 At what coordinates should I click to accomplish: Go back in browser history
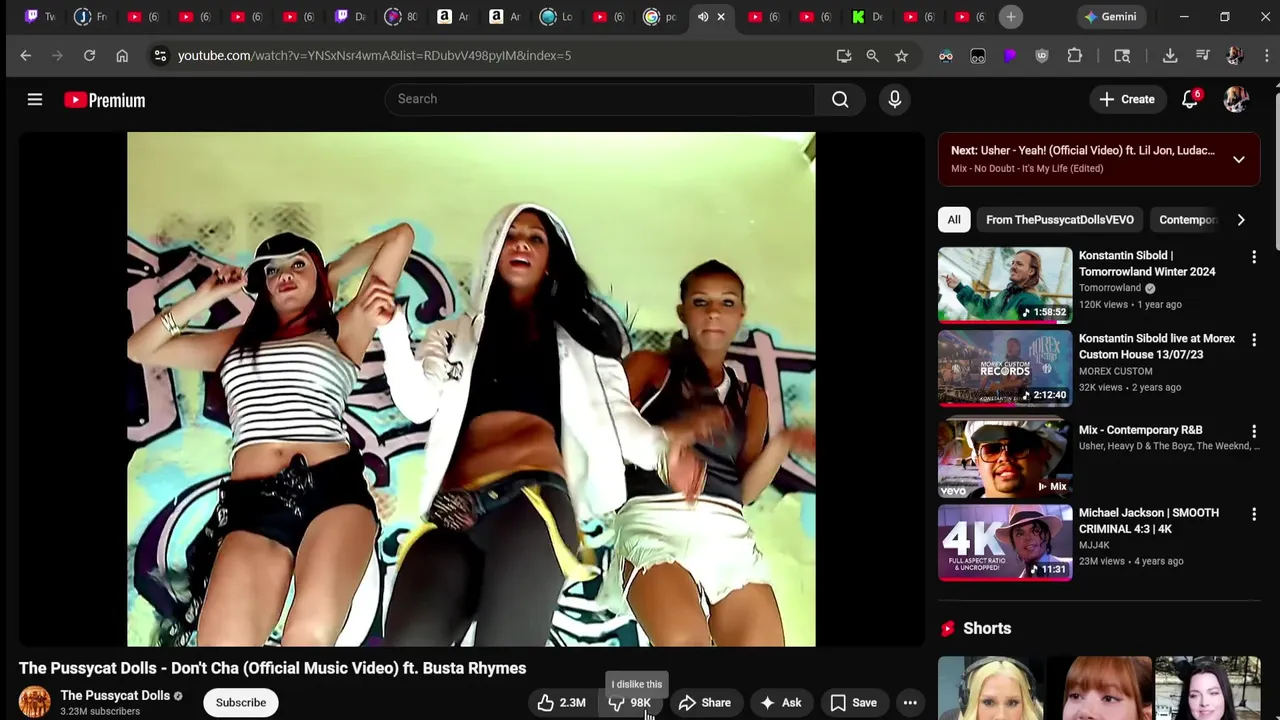click(26, 56)
